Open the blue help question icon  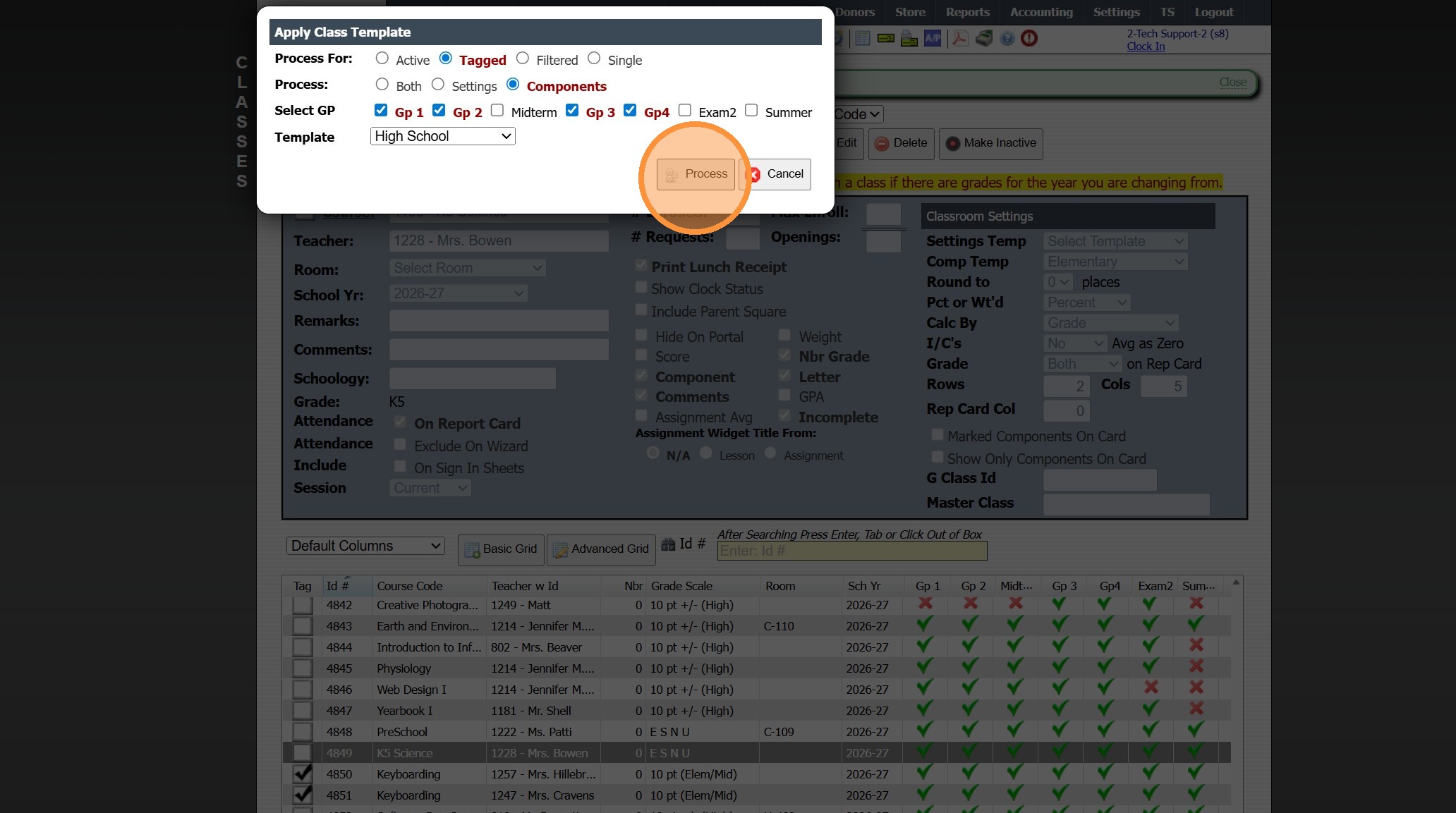tap(1007, 38)
